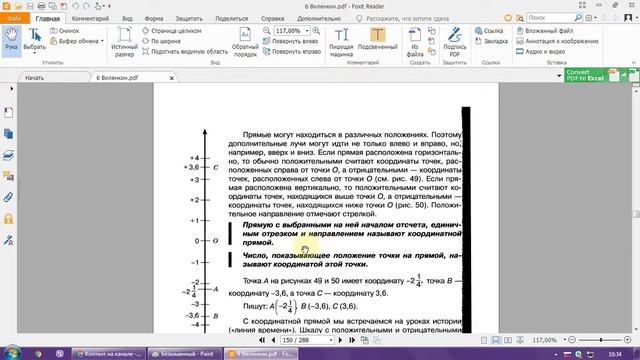The height and width of the screenshot is (360, 640).
Task: Open the Extras (Дополнительно) ribbon tab
Action: (x=319, y=18)
